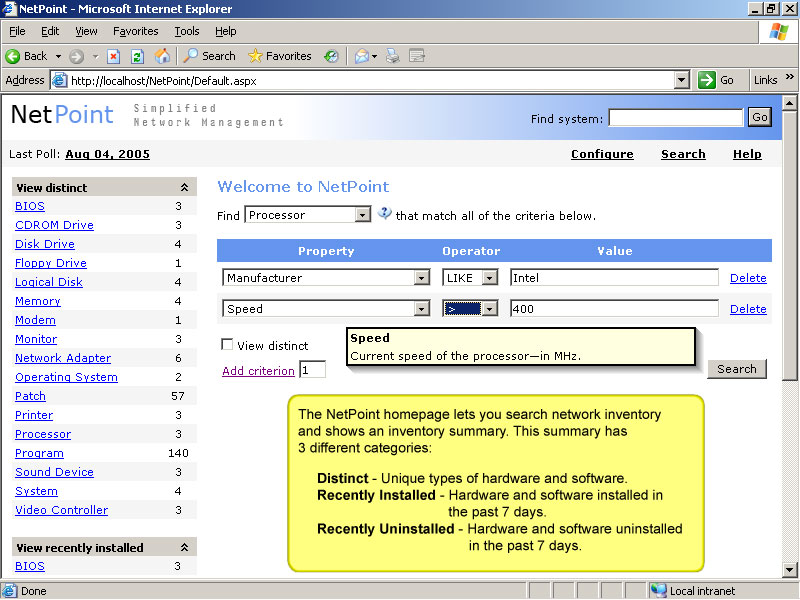Open the Video Controller link
The height and width of the screenshot is (600, 800).
(x=62, y=510)
